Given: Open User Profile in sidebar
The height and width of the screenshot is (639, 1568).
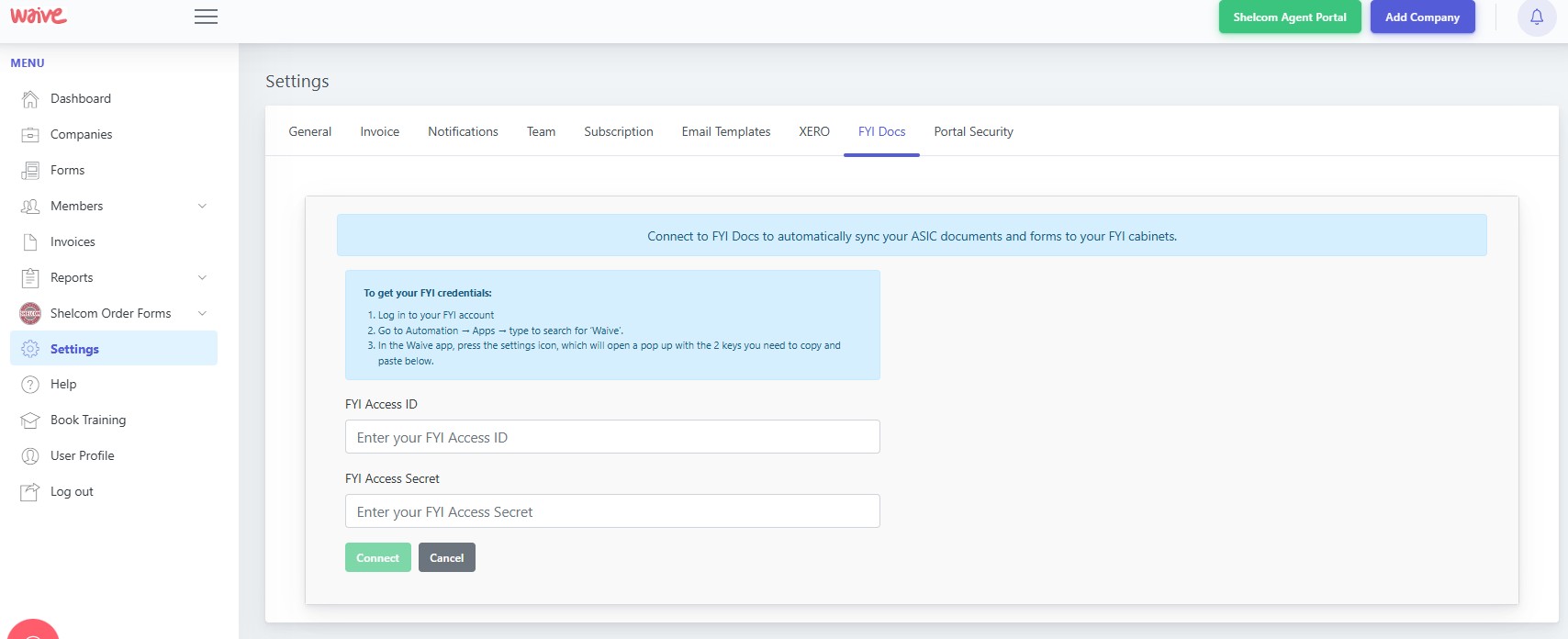Looking at the screenshot, I should point(83,455).
